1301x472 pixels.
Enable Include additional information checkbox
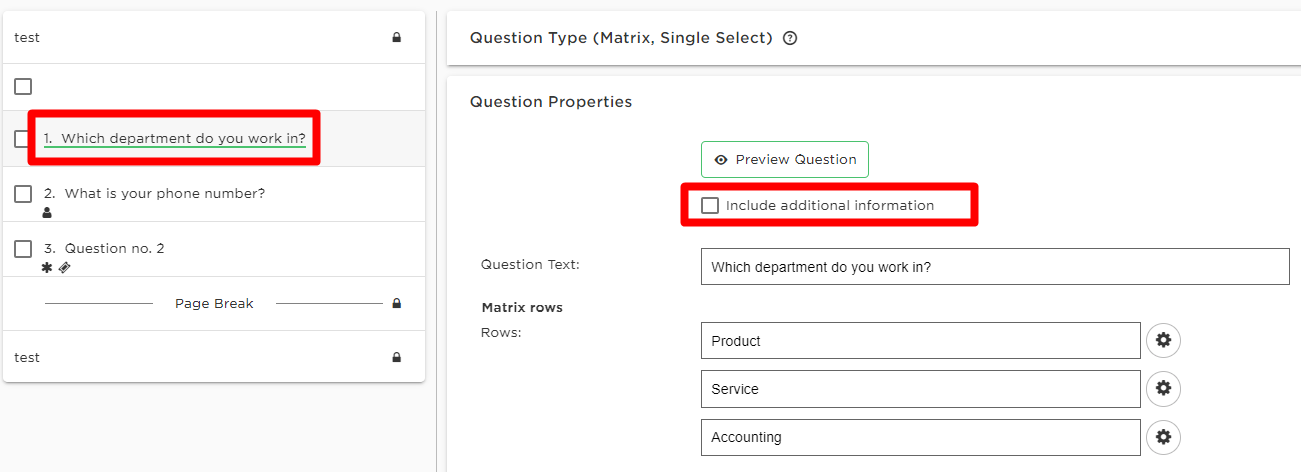(710, 205)
